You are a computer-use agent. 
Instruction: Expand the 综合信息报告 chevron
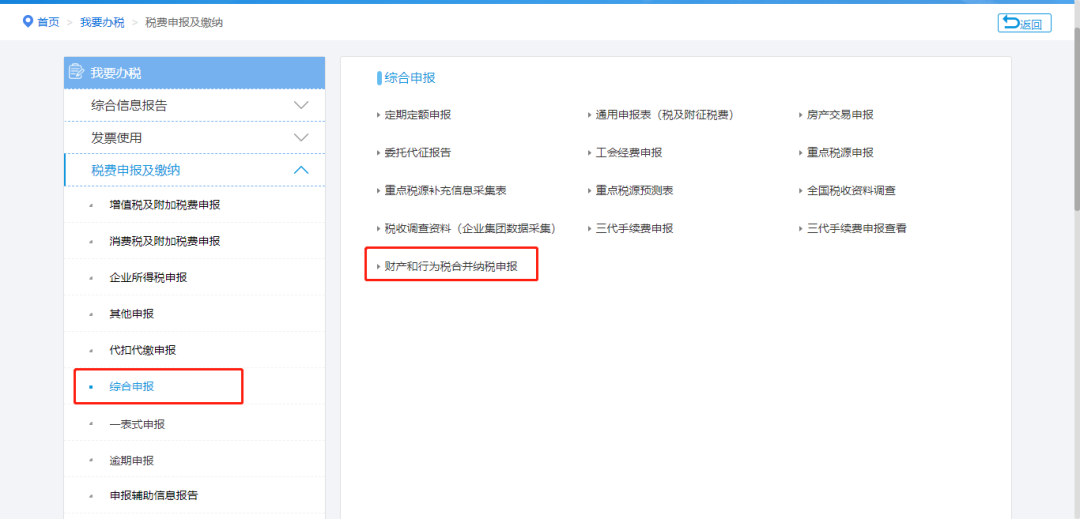[301, 105]
